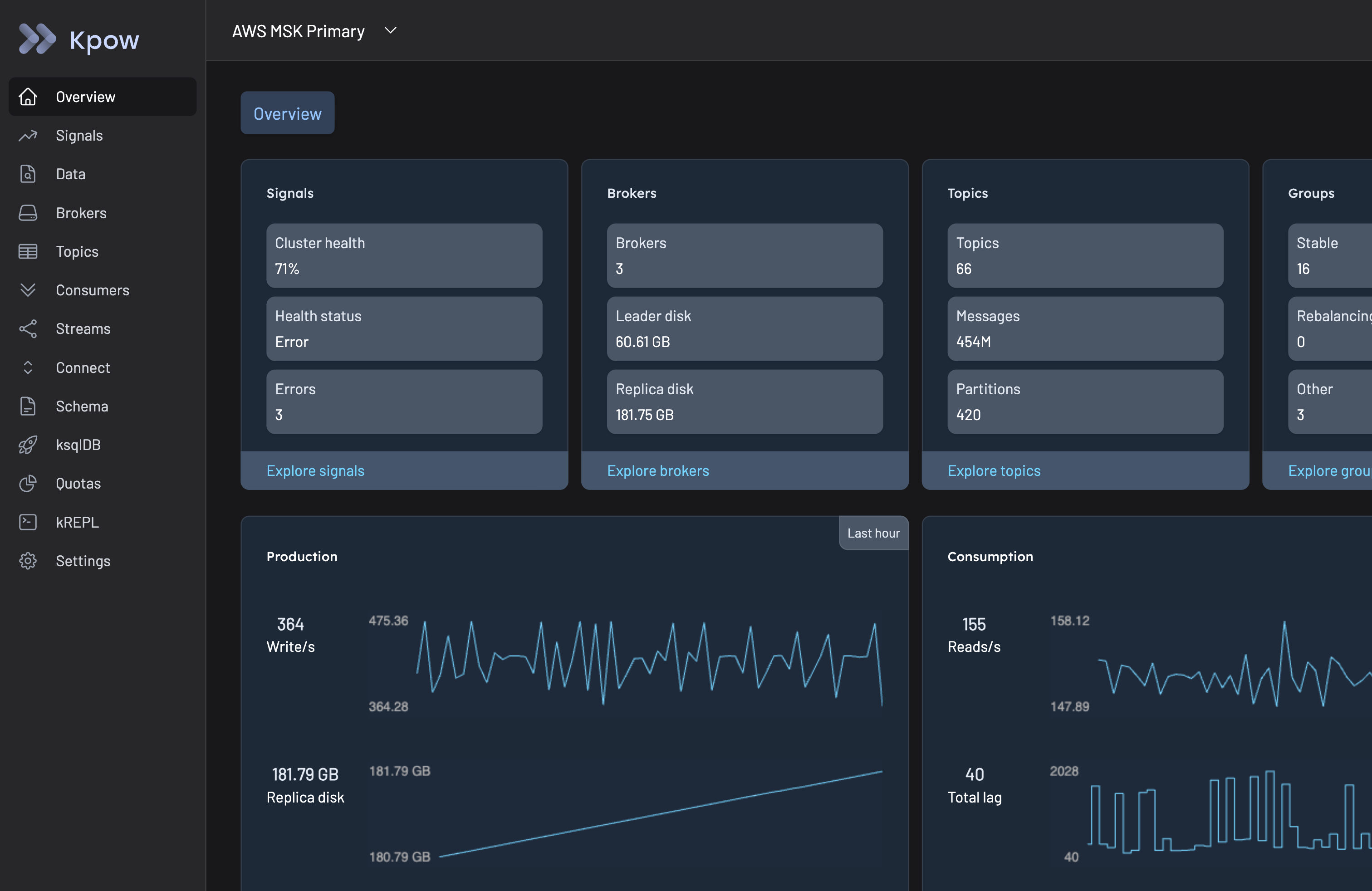Click the Reads/s sparkline chart
The height and width of the screenshot is (891, 1372).
(1235, 664)
